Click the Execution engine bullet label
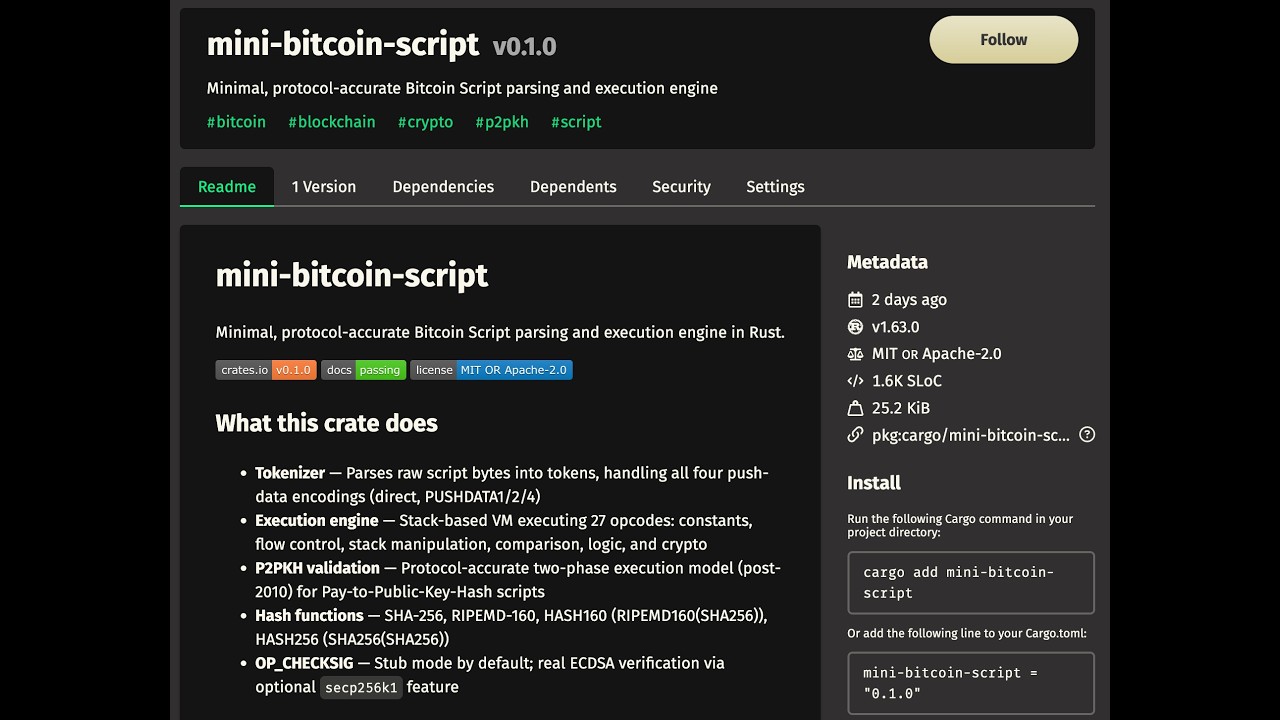 (x=317, y=521)
